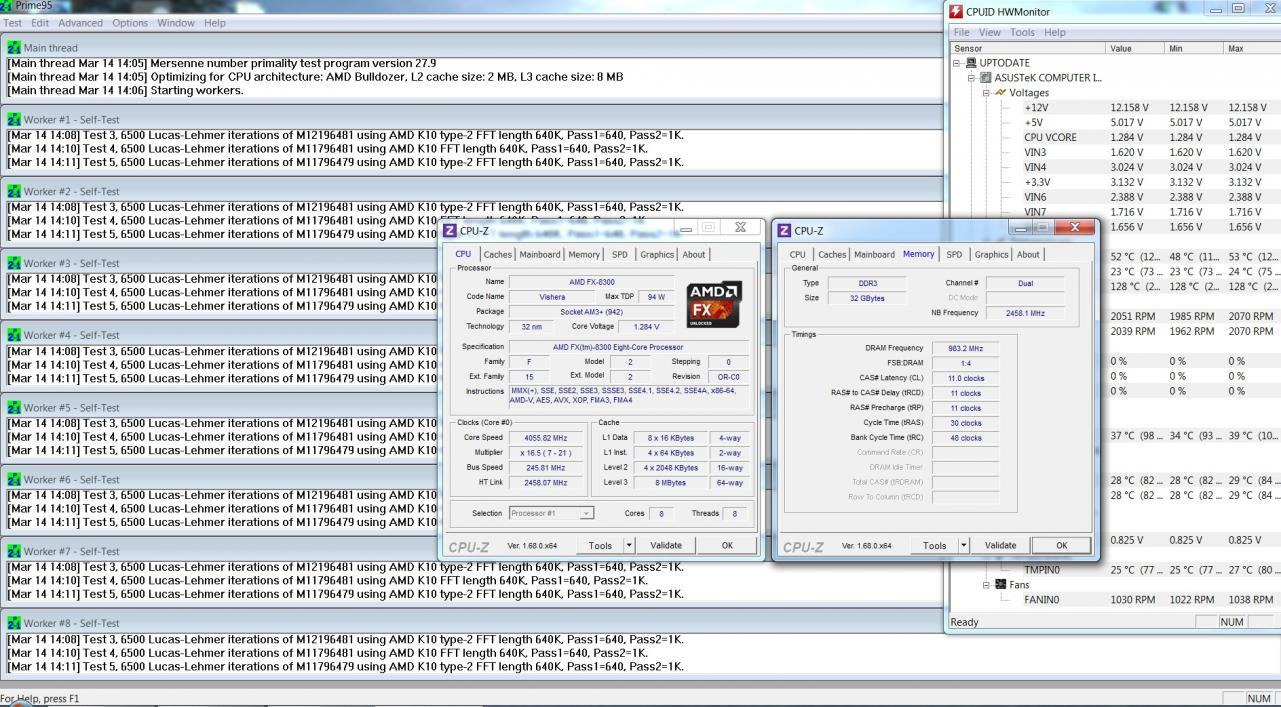Open Tools dropdown arrow in CPU window
Viewport: 1281px width, 707px height.
coord(629,545)
